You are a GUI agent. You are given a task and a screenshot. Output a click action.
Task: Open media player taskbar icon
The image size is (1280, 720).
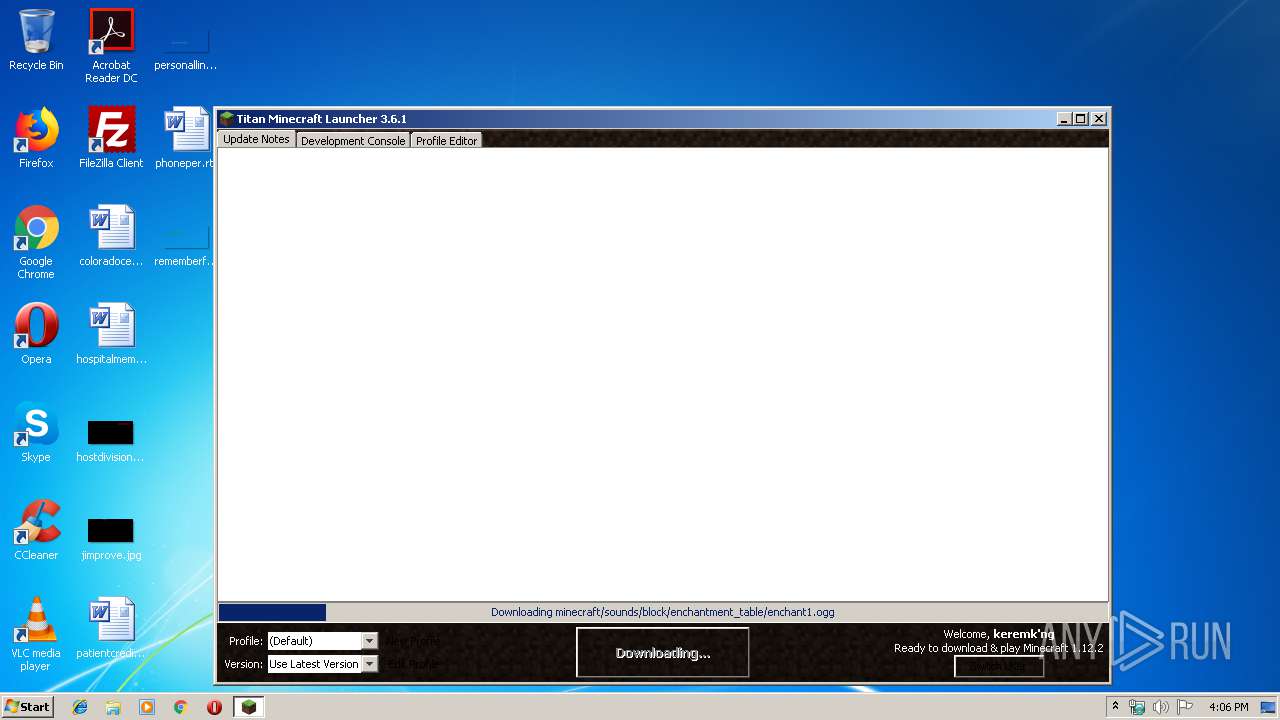pos(147,707)
